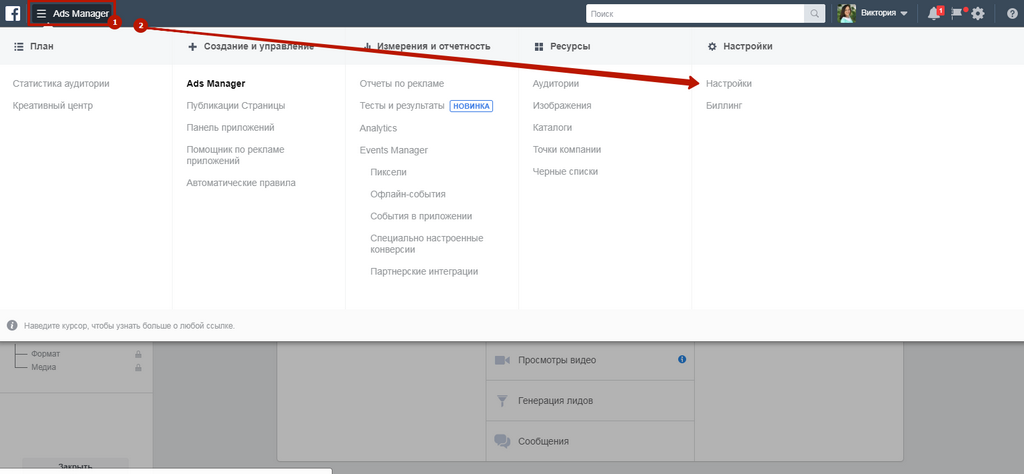The width and height of the screenshot is (1024, 474).
Task: Click the Настройки column heading with gear
Action: tap(740, 46)
